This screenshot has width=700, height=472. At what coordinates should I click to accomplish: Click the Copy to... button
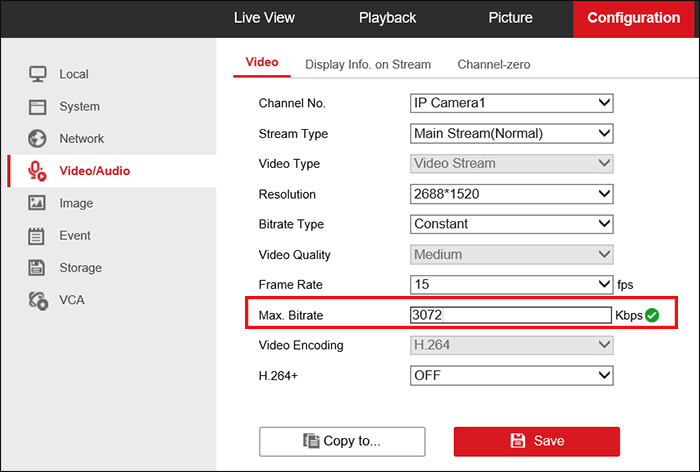[x=342, y=441]
